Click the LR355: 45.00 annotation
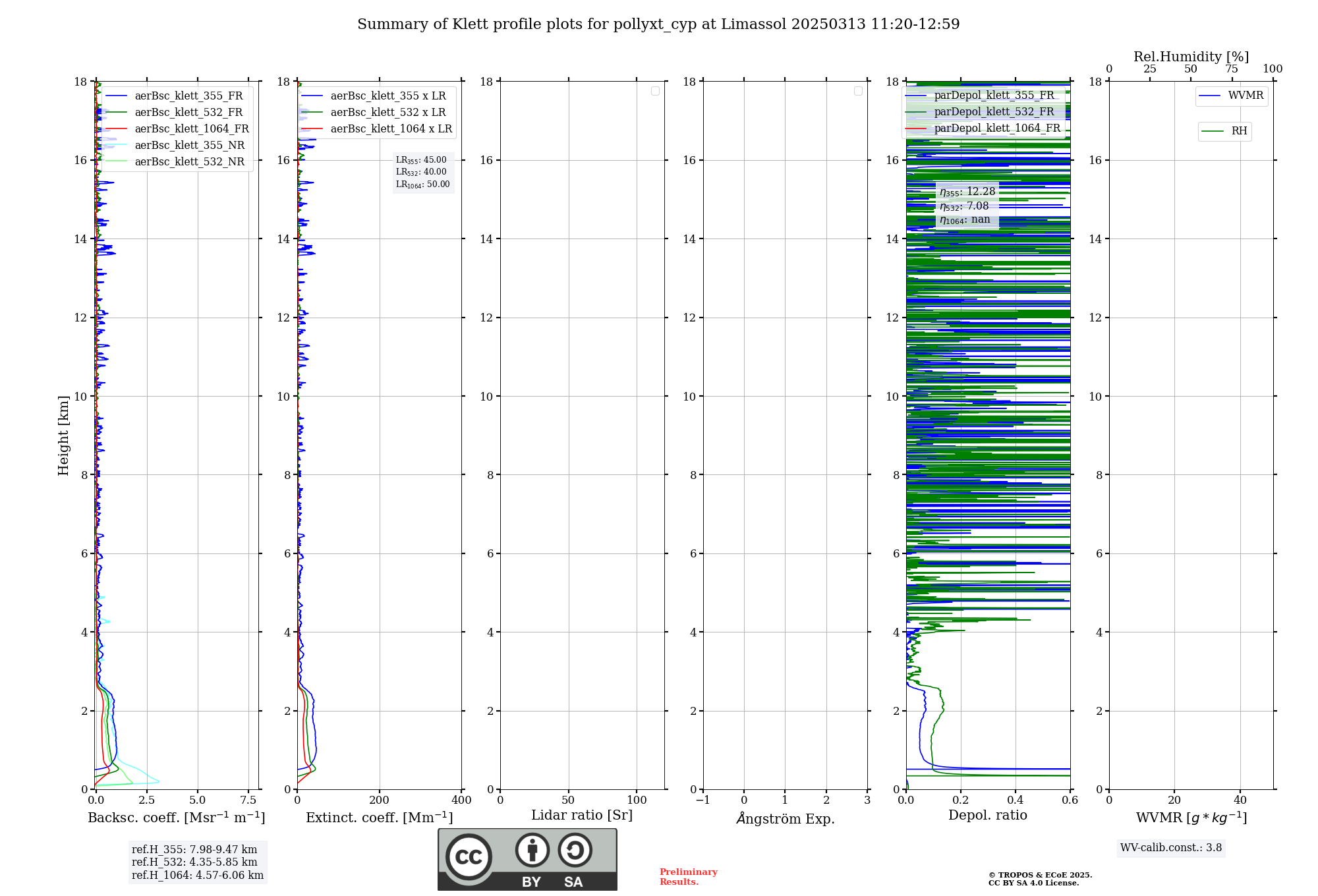This screenshot has height=896, width=1318. (421, 160)
